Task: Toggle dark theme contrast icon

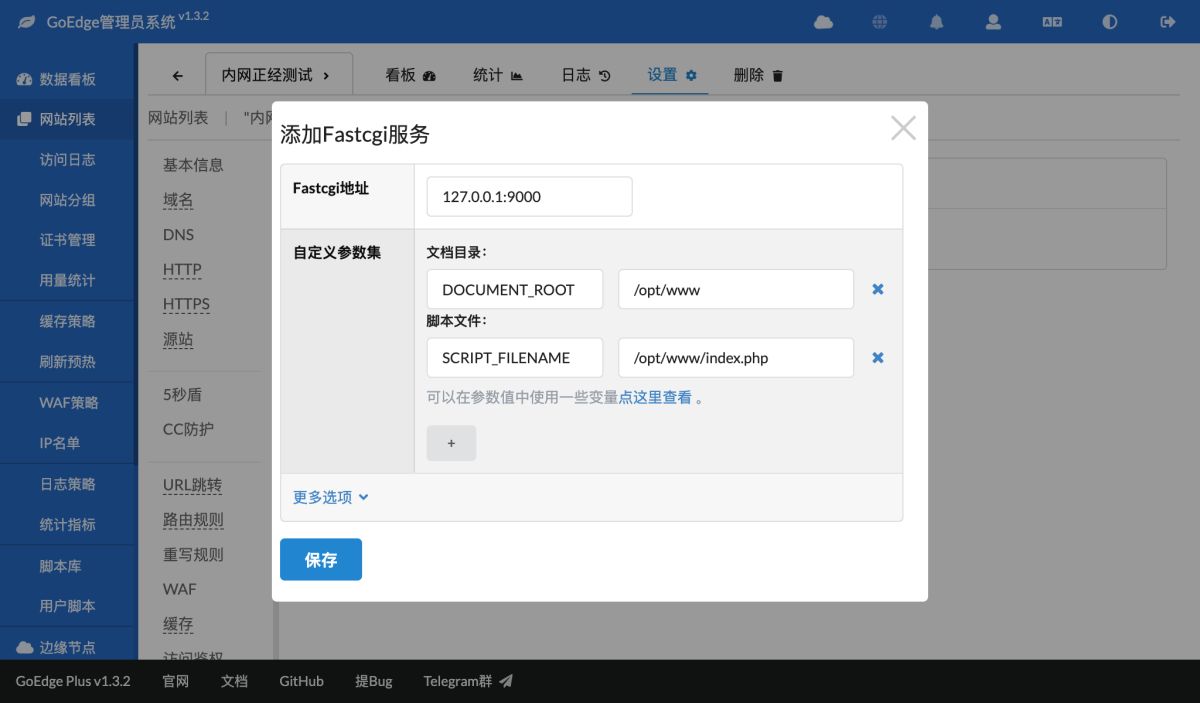Action: point(1109,21)
